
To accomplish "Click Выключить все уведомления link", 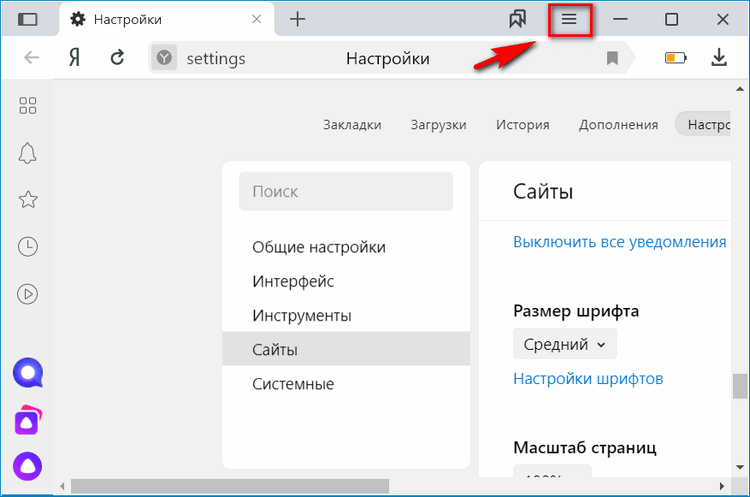I will [x=619, y=242].
